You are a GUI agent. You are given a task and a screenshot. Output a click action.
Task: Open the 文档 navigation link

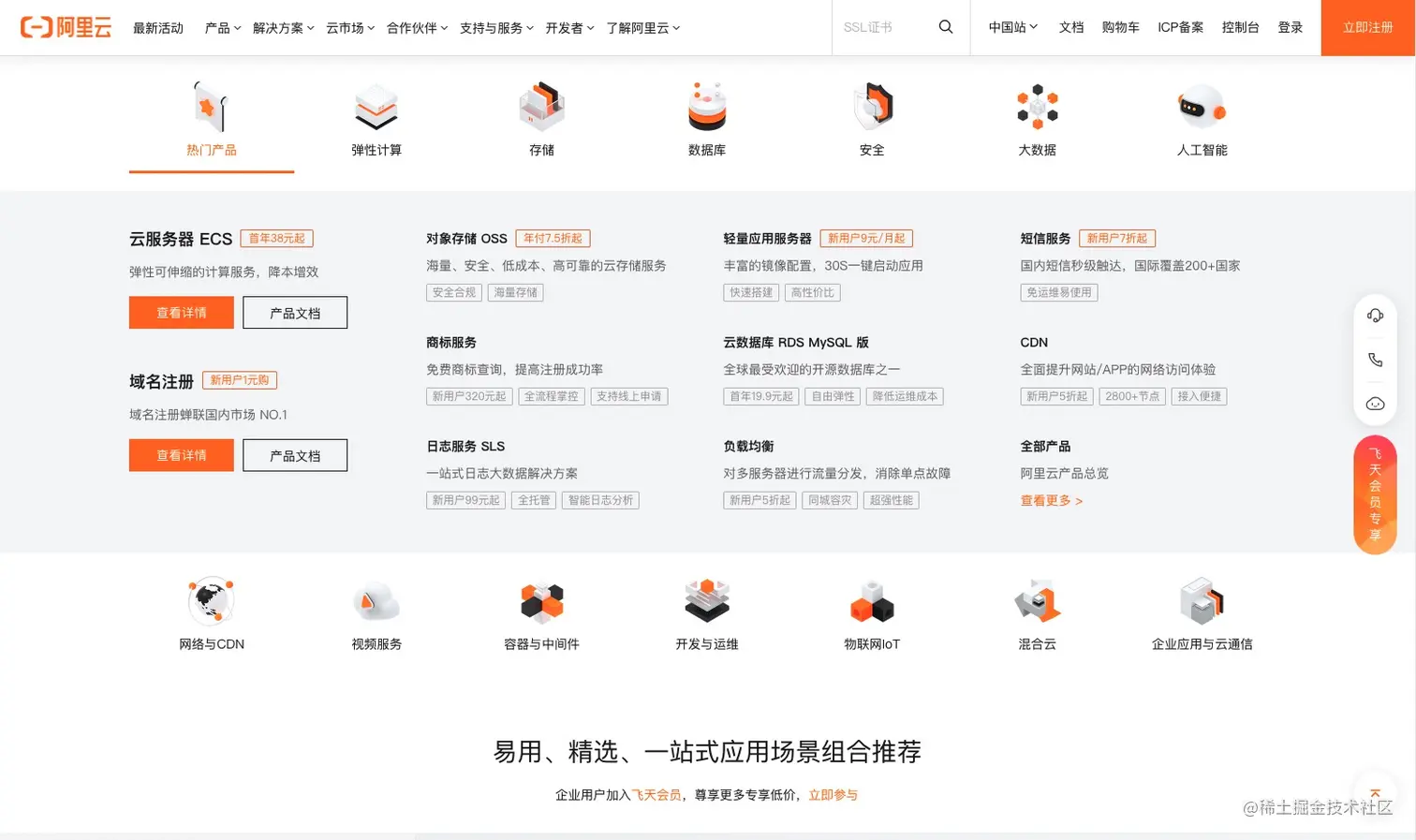click(1071, 27)
